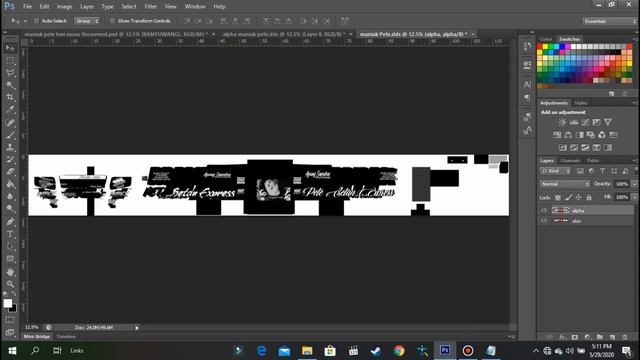Switch to the Paths tab

[593, 161]
